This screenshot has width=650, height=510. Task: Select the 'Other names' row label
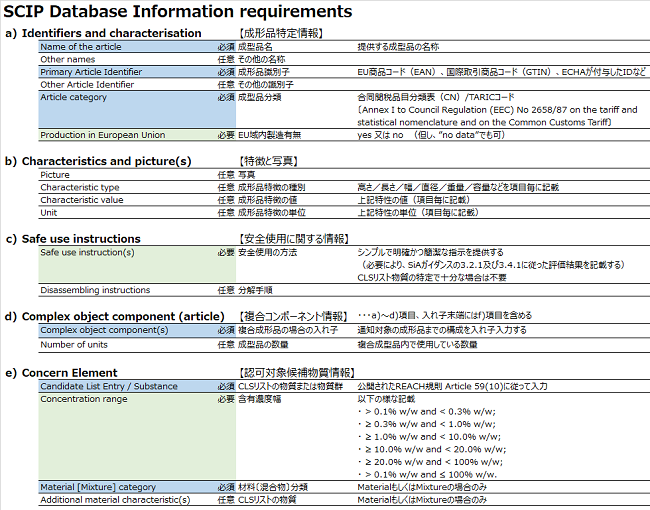pos(68,59)
